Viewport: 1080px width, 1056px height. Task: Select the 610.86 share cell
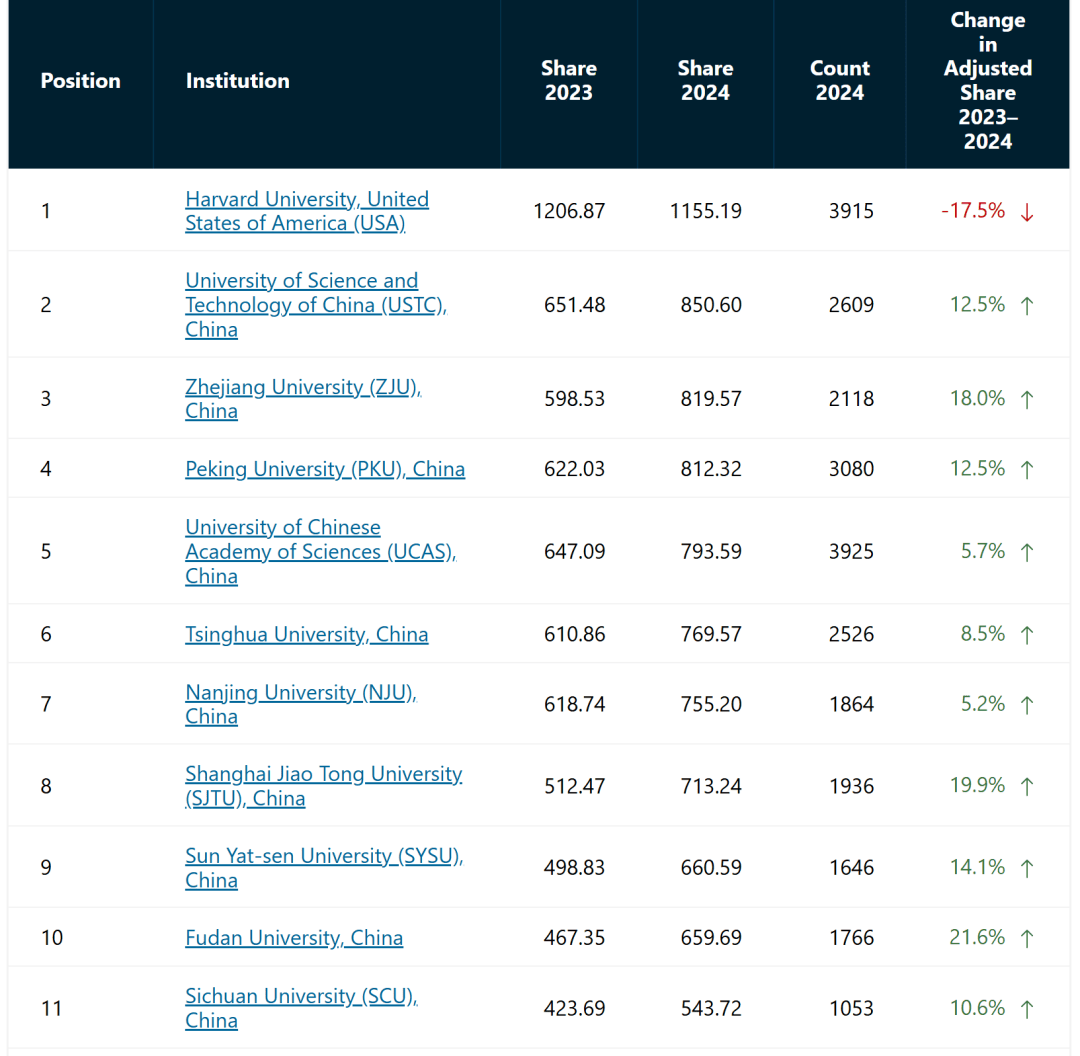(x=574, y=634)
